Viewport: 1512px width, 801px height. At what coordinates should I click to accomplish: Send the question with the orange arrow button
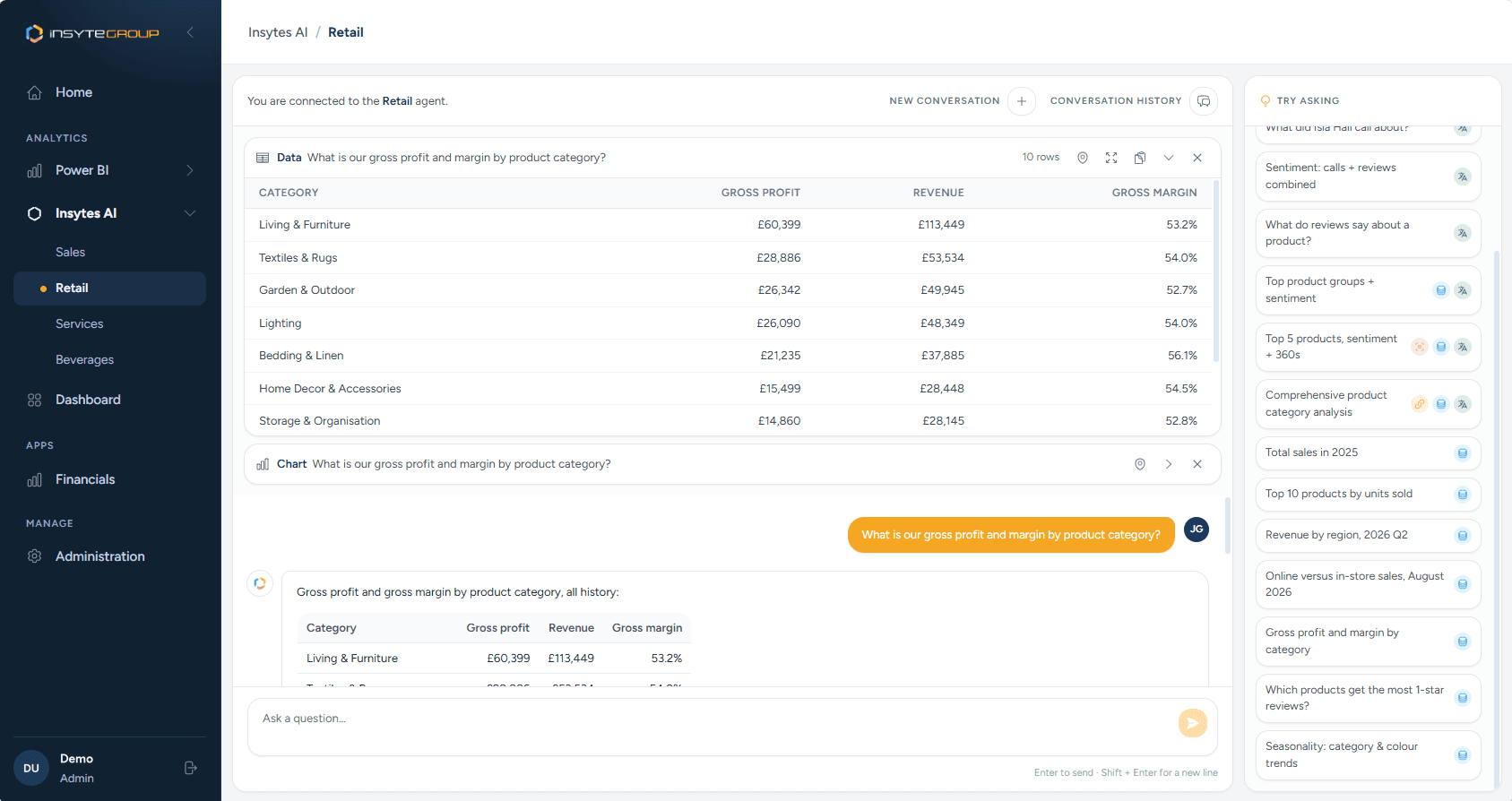coord(1193,723)
